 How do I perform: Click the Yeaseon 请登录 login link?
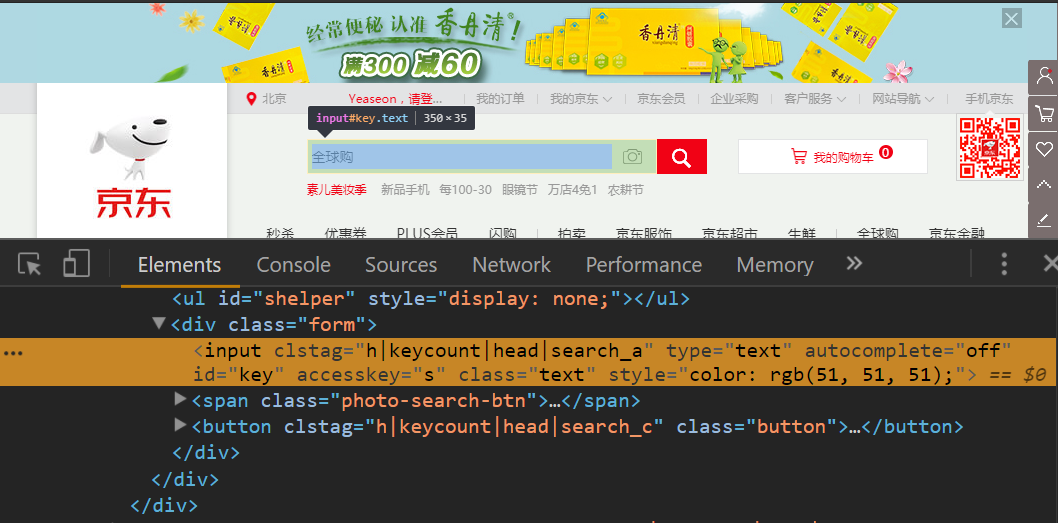(395, 99)
